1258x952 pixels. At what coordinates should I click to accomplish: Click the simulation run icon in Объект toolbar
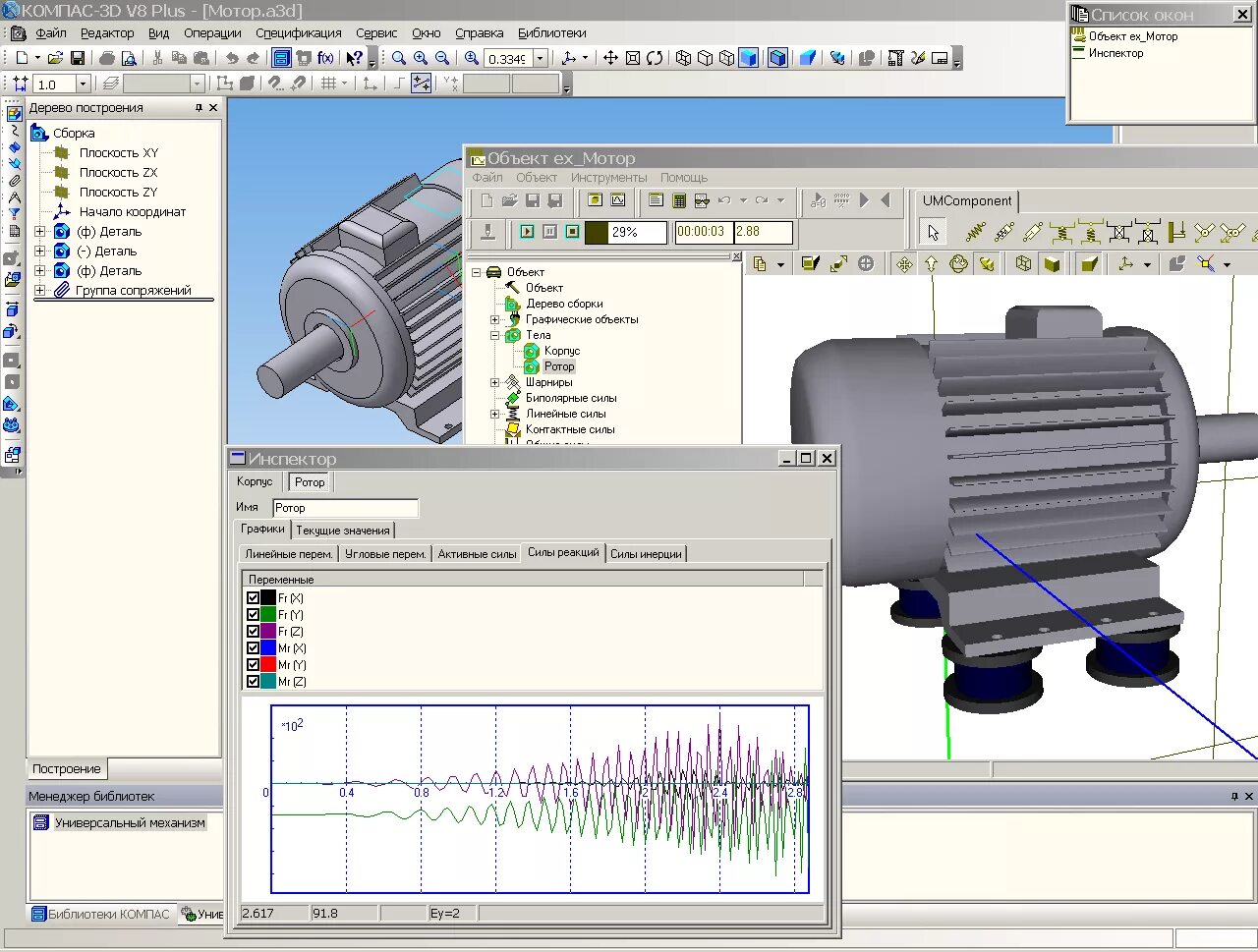[x=527, y=232]
